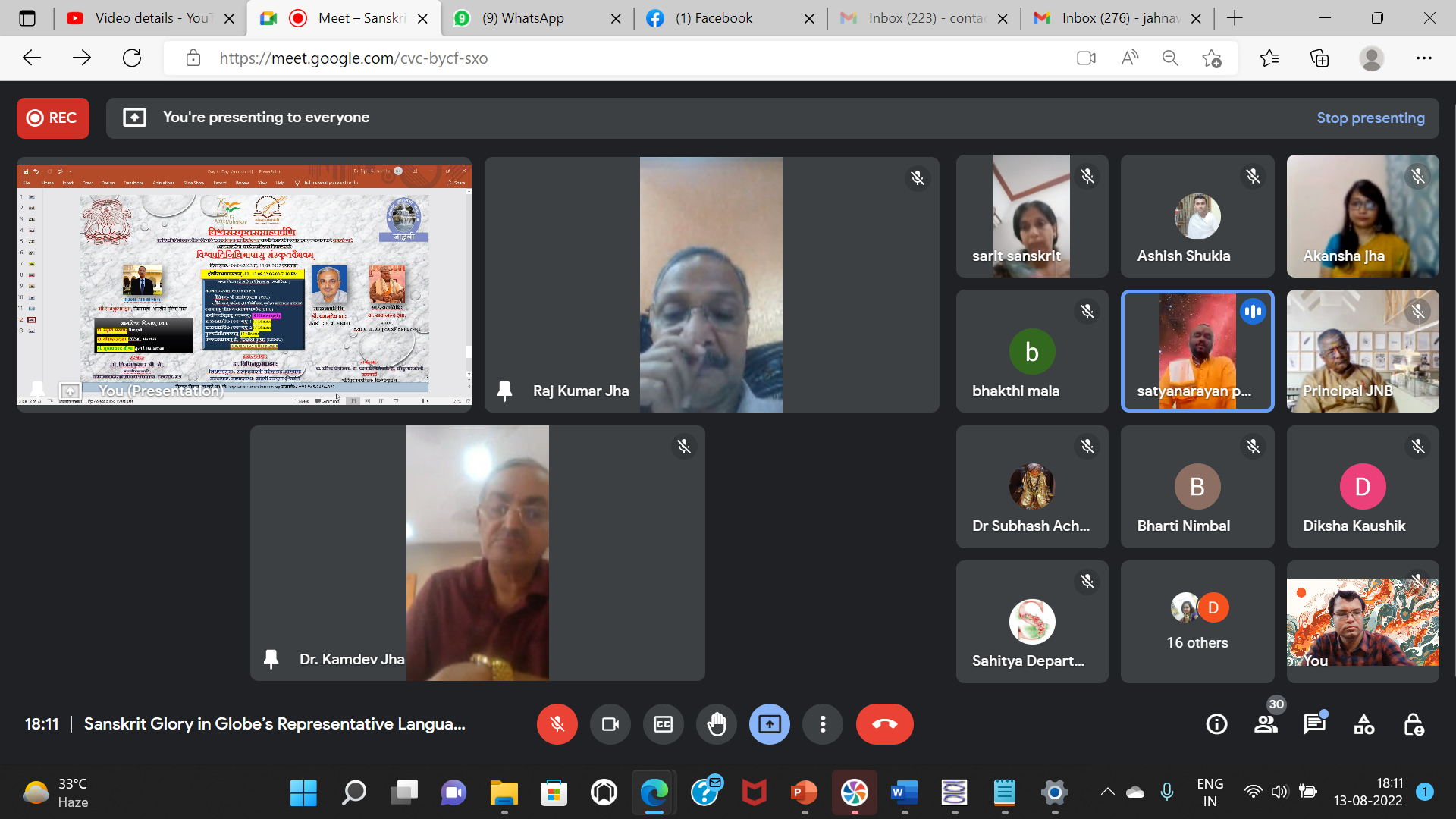Show the participants people panel

(1266, 724)
